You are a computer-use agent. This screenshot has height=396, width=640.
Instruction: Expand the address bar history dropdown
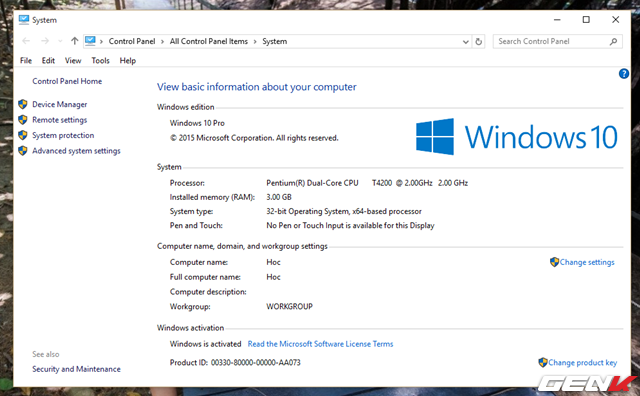pos(465,42)
